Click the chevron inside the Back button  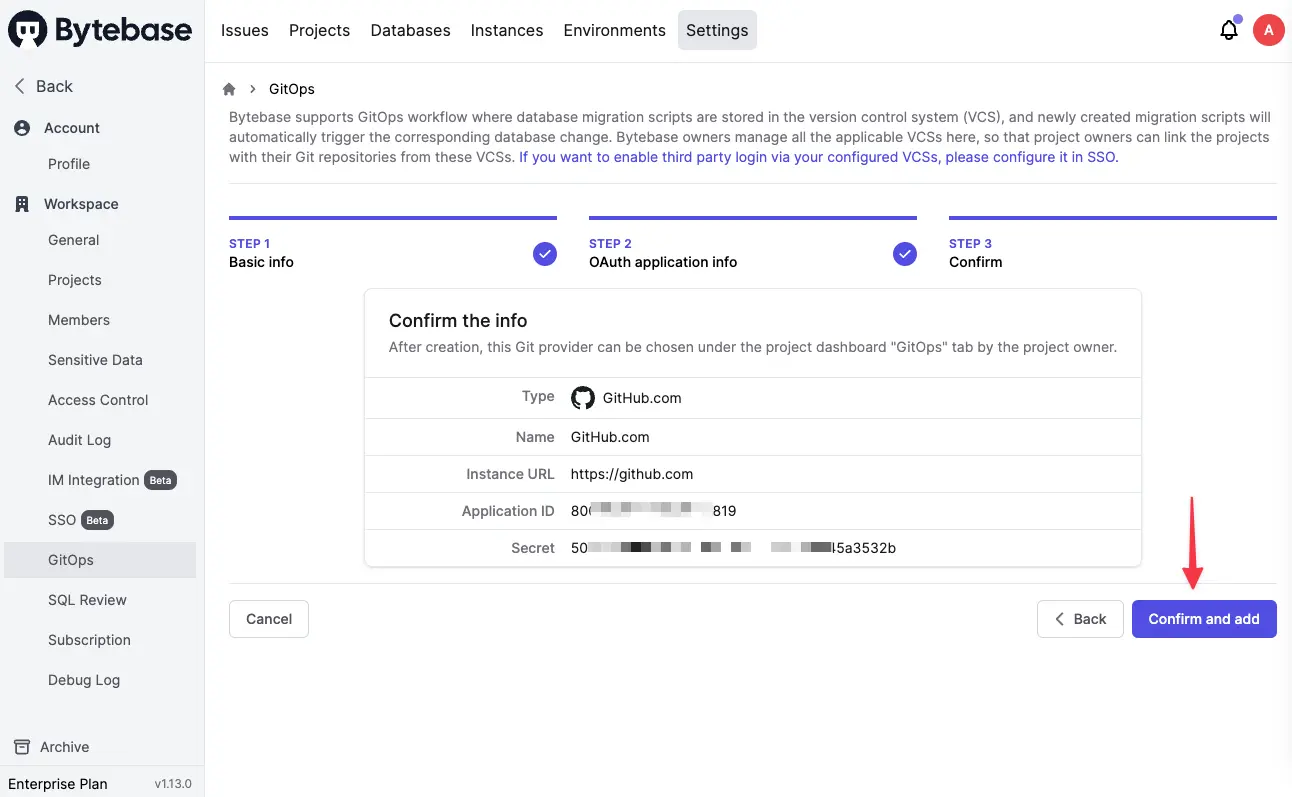[x=1060, y=619]
